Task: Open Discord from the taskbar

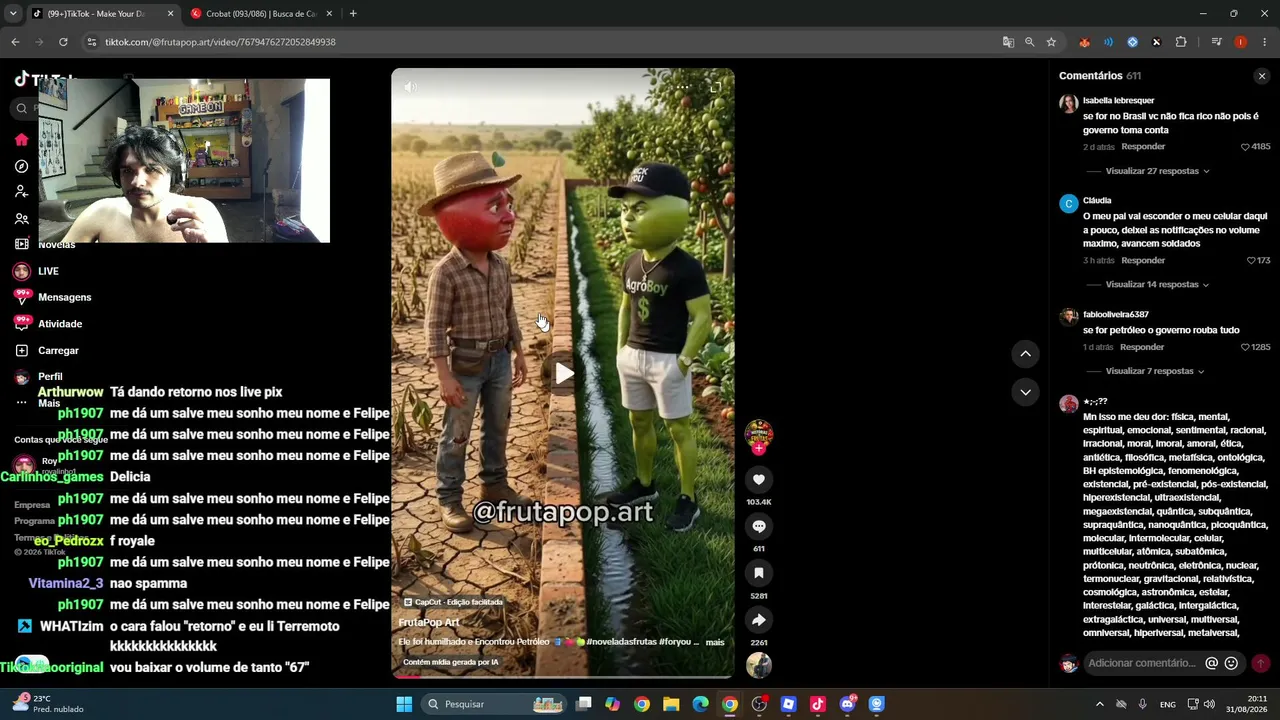Action: 847,704
